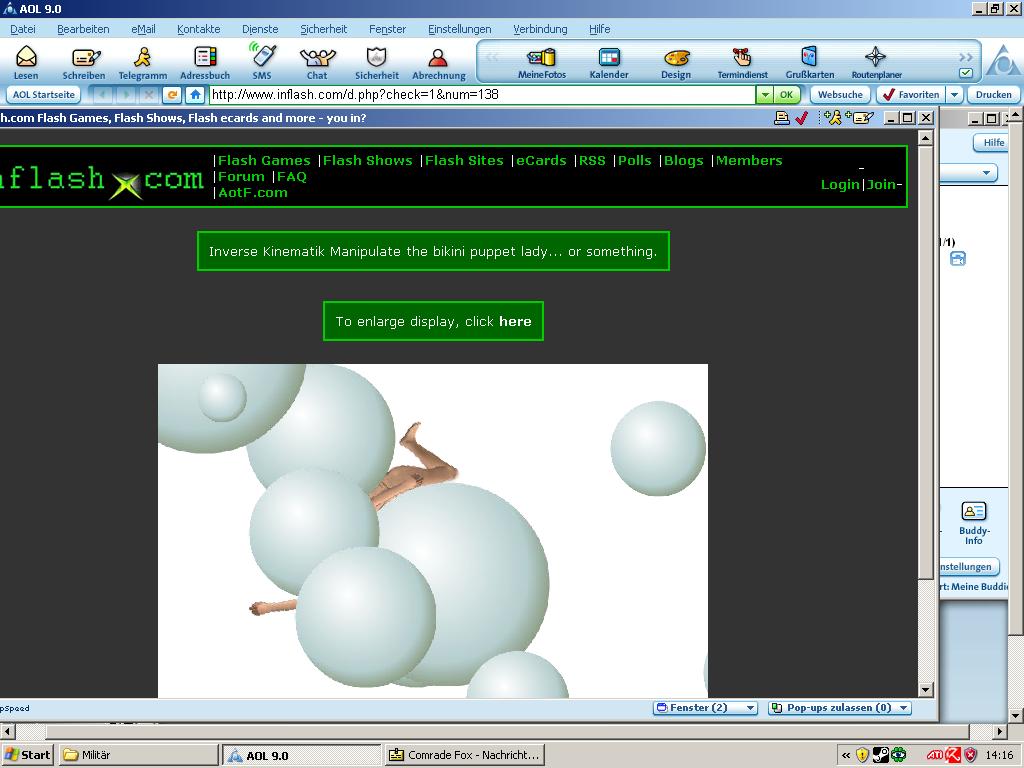Expand the Pop-ups zulassen dropdown
Image resolution: width=1024 pixels, height=768 pixels.
839,708
